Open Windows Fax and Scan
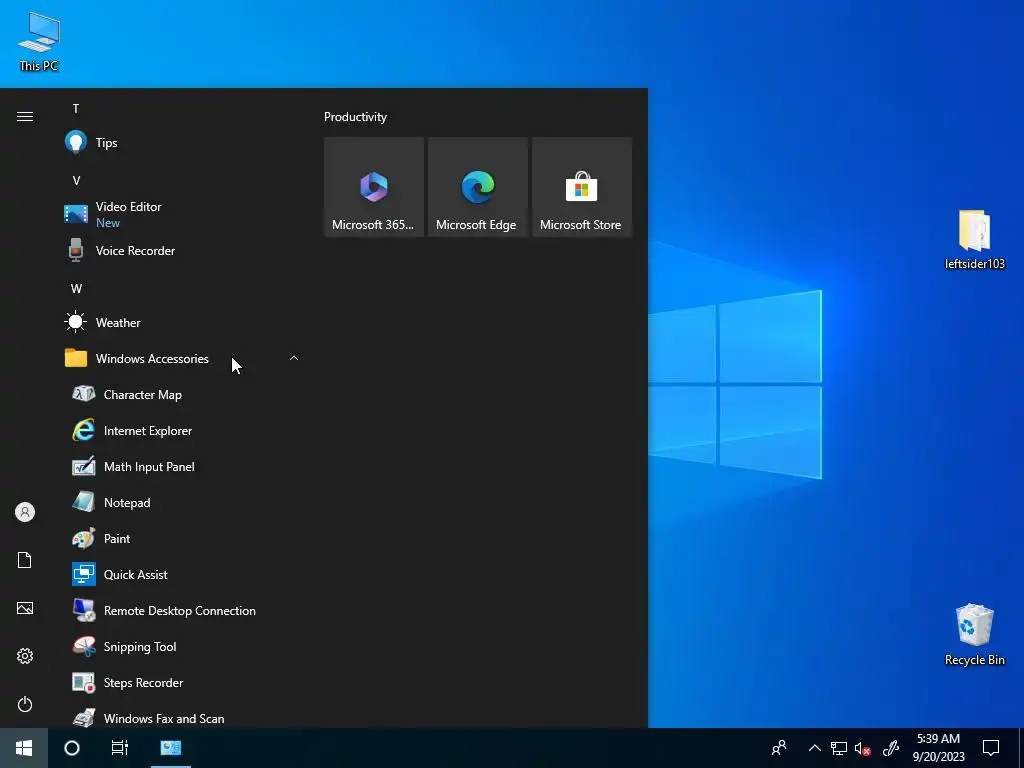 click(181, 718)
